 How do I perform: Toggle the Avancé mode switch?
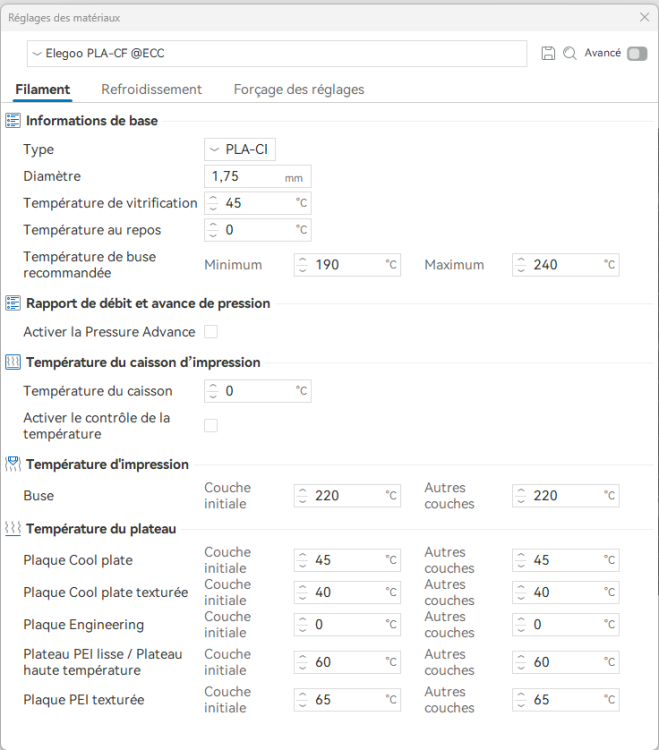click(x=637, y=54)
